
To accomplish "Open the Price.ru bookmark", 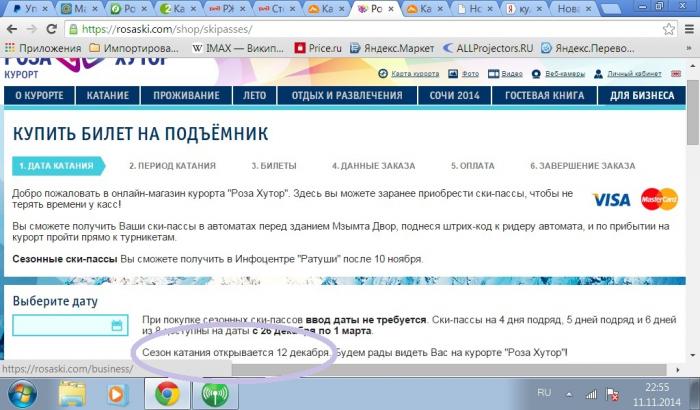I will [x=318, y=48].
